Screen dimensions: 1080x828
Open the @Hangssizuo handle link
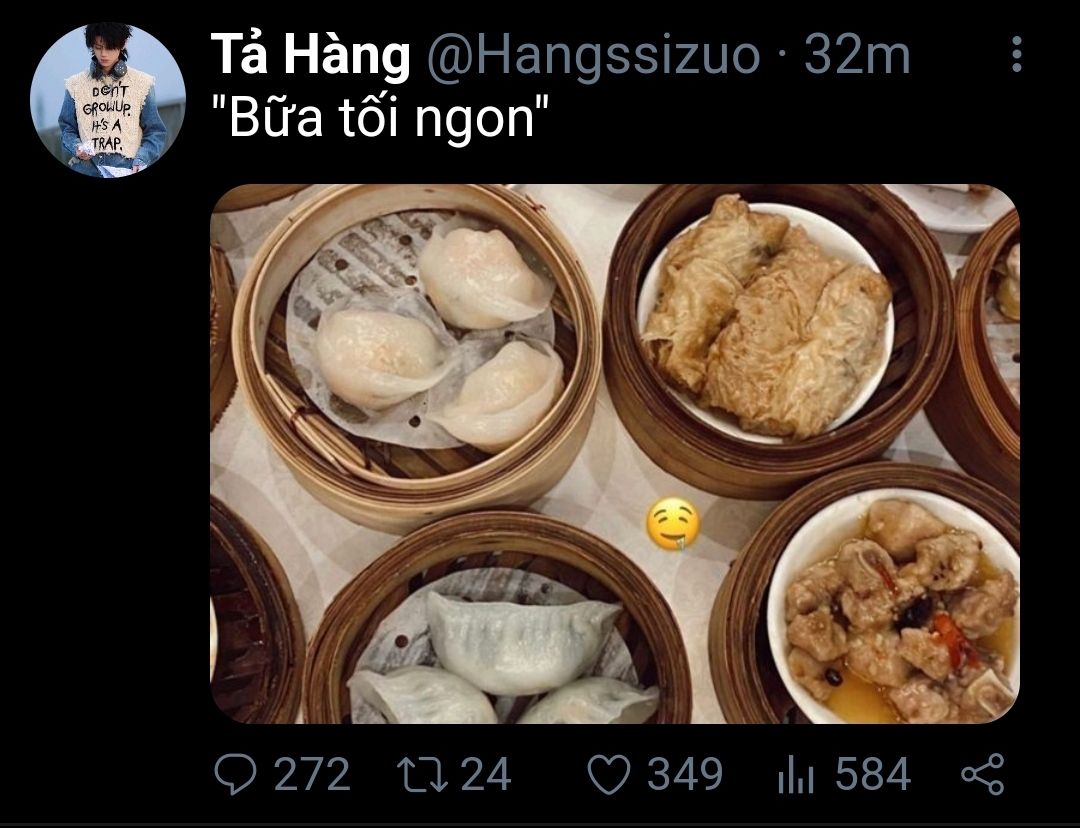(594, 54)
